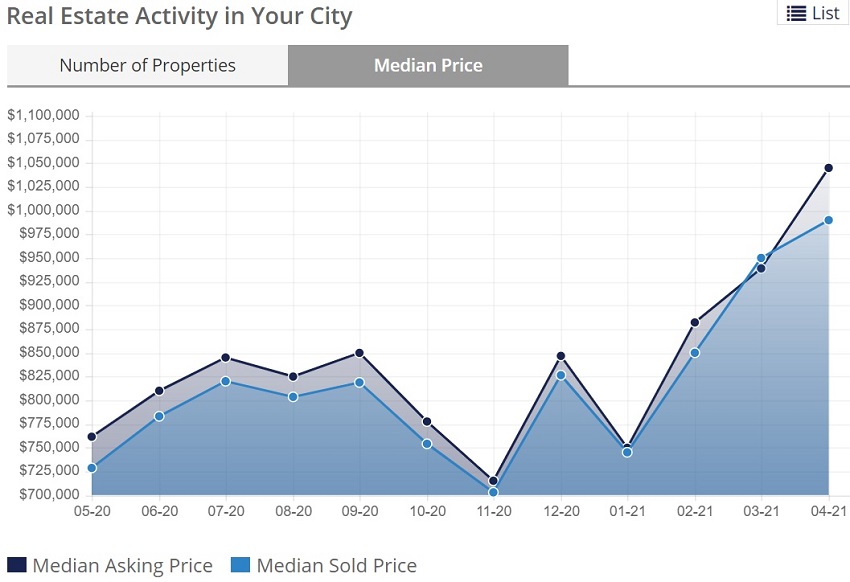Click the 10-20 asking price data point

click(x=427, y=422)
